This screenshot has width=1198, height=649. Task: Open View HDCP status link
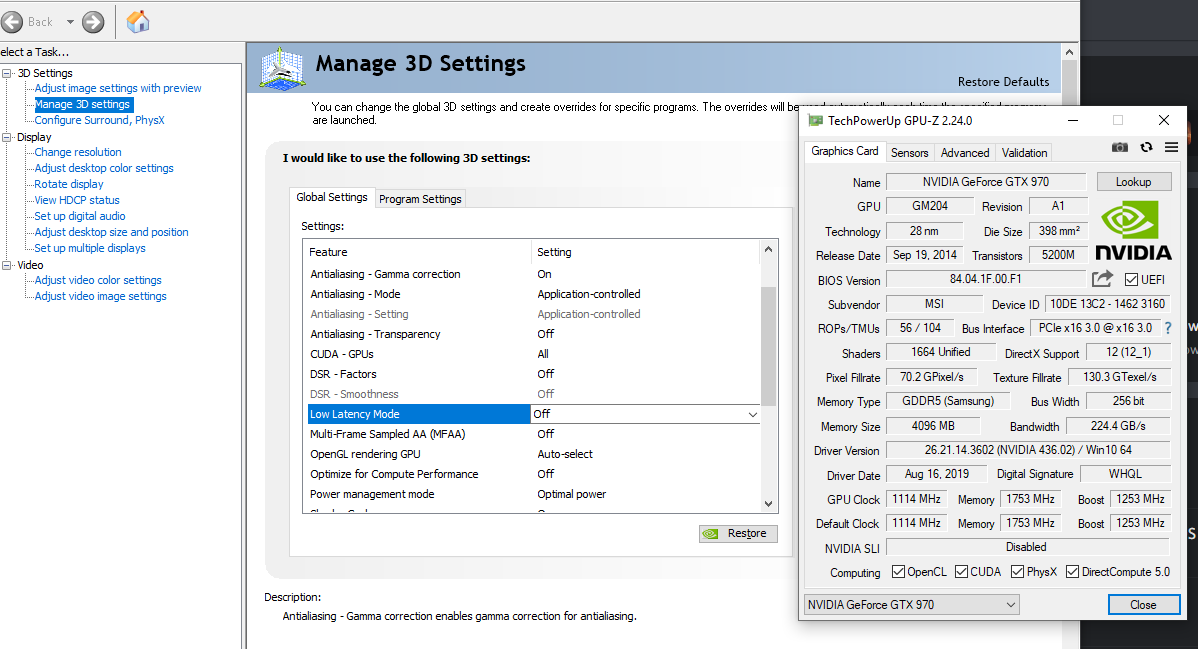coord(77,201)
